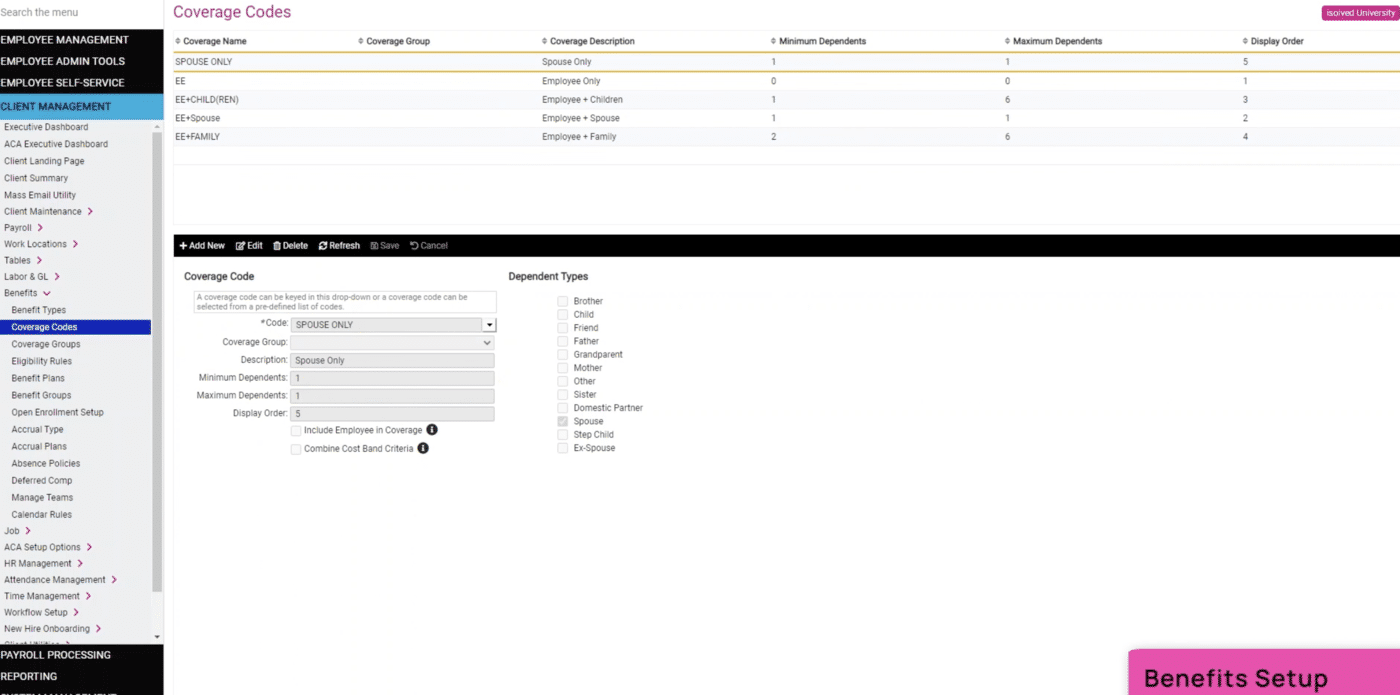Screen dimensions: 1400x695
Task: Uncheck the Spouse dependent type
Action: pyautogui.click(x=562, y=421)
